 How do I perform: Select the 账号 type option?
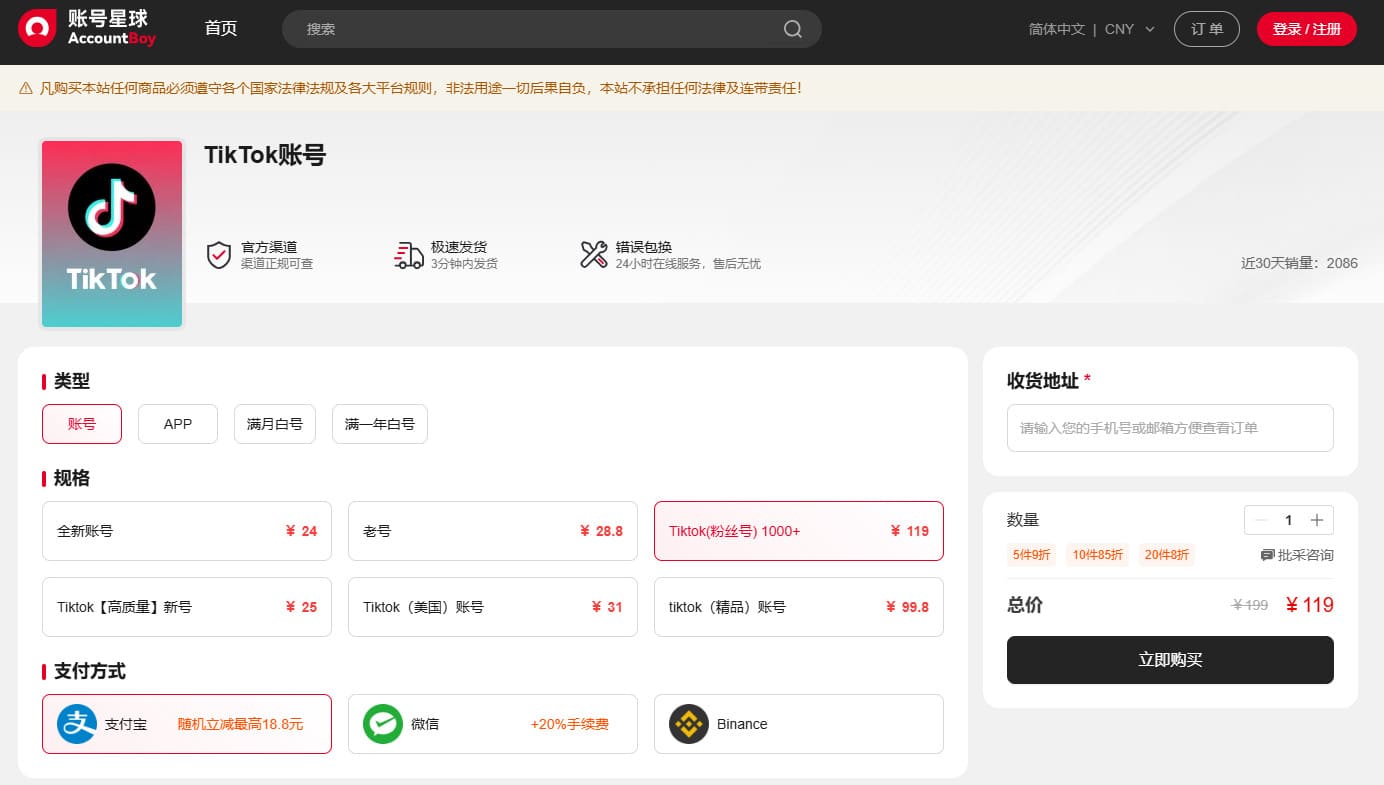pyautogui.click(x=82, y=424)
